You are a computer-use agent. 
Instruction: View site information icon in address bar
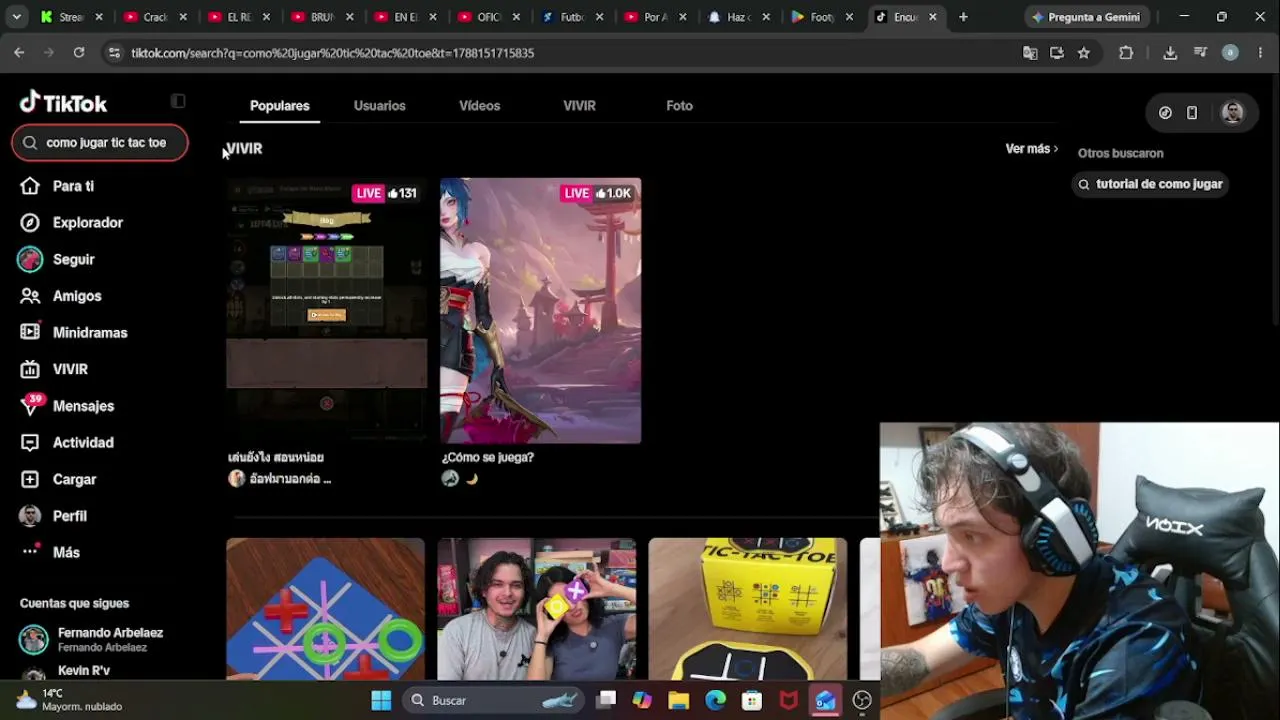click(x=113, y=53)
